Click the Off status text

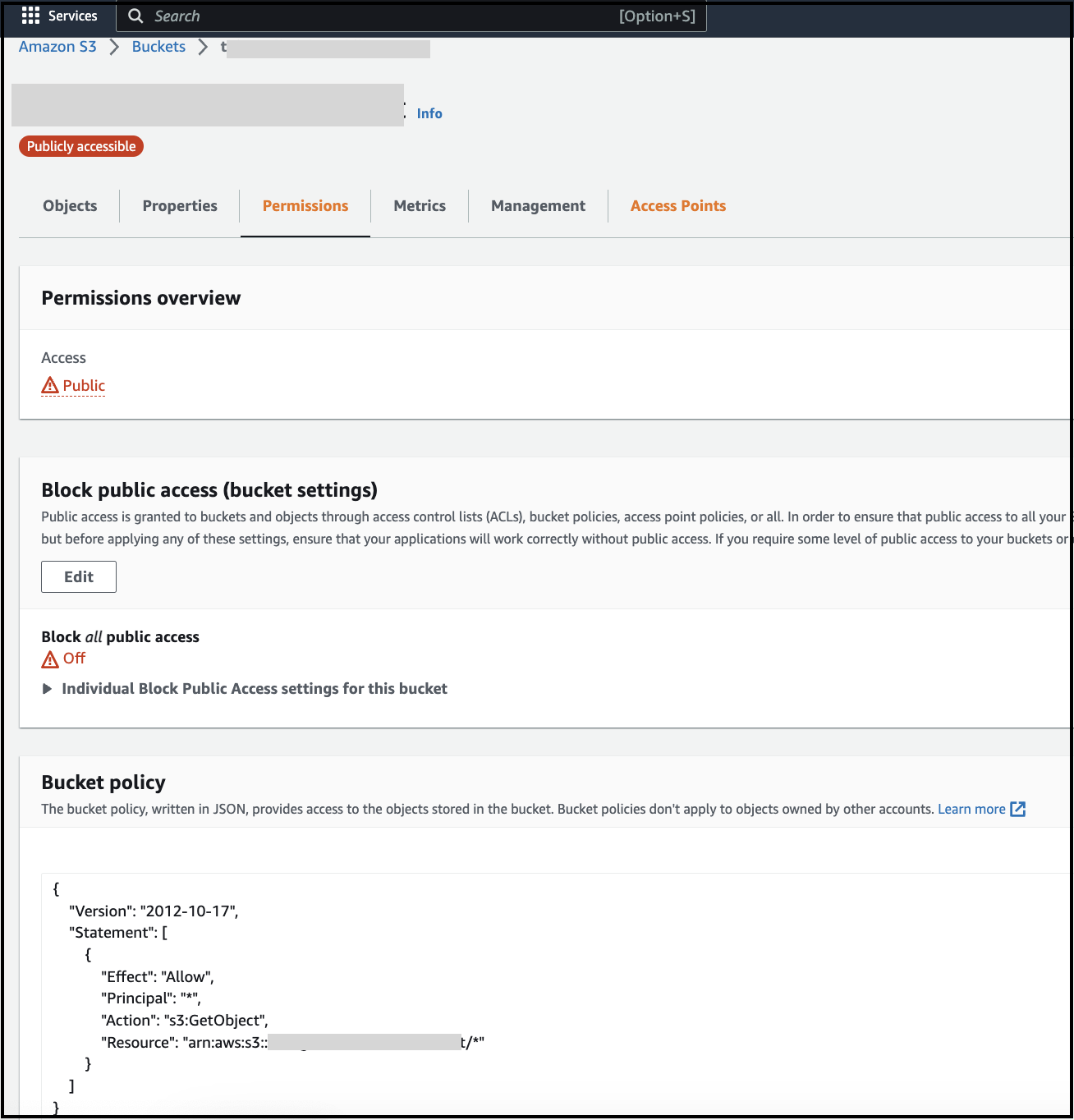[x=74, y=659]
